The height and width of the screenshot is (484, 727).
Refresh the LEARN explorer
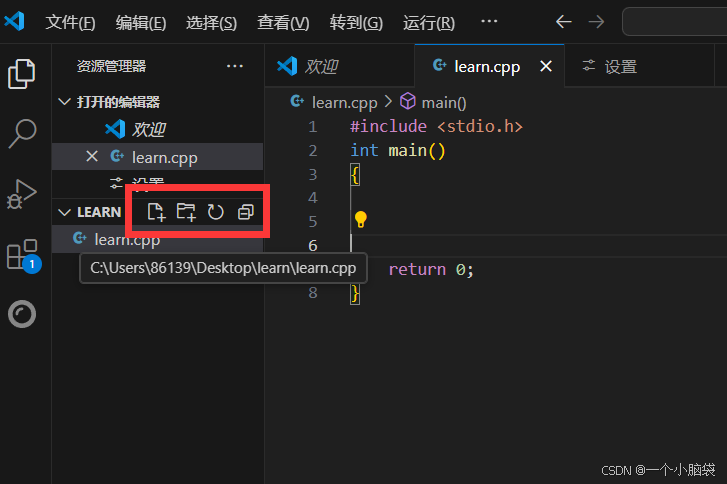(x=216, y=212)
